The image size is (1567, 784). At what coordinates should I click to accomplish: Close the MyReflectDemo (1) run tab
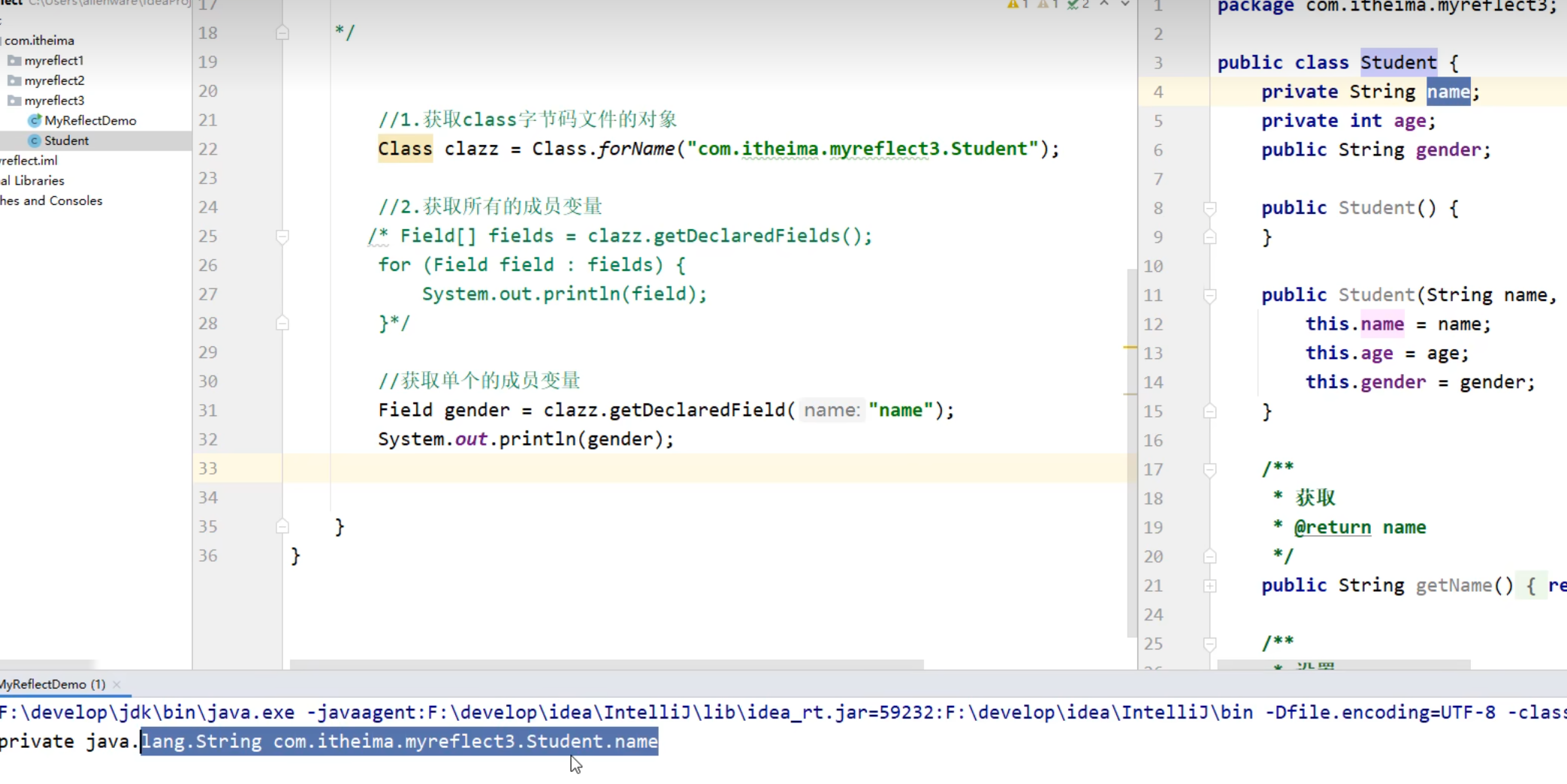[x=116, y=684]
